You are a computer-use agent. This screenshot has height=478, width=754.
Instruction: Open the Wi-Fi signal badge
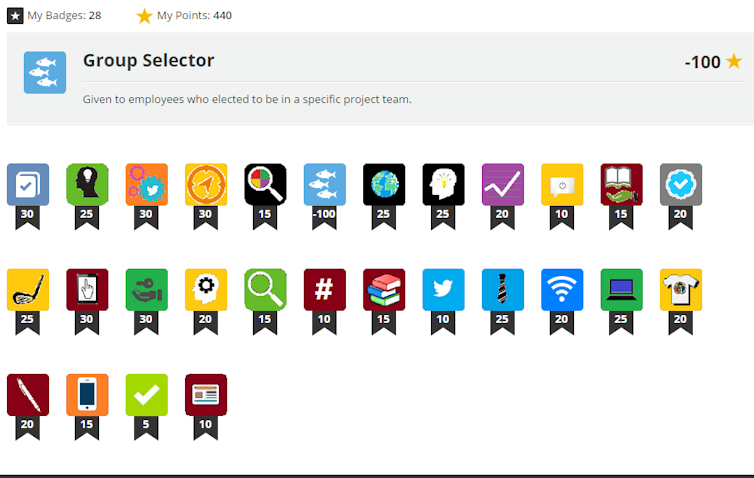(x=562, y=289)
